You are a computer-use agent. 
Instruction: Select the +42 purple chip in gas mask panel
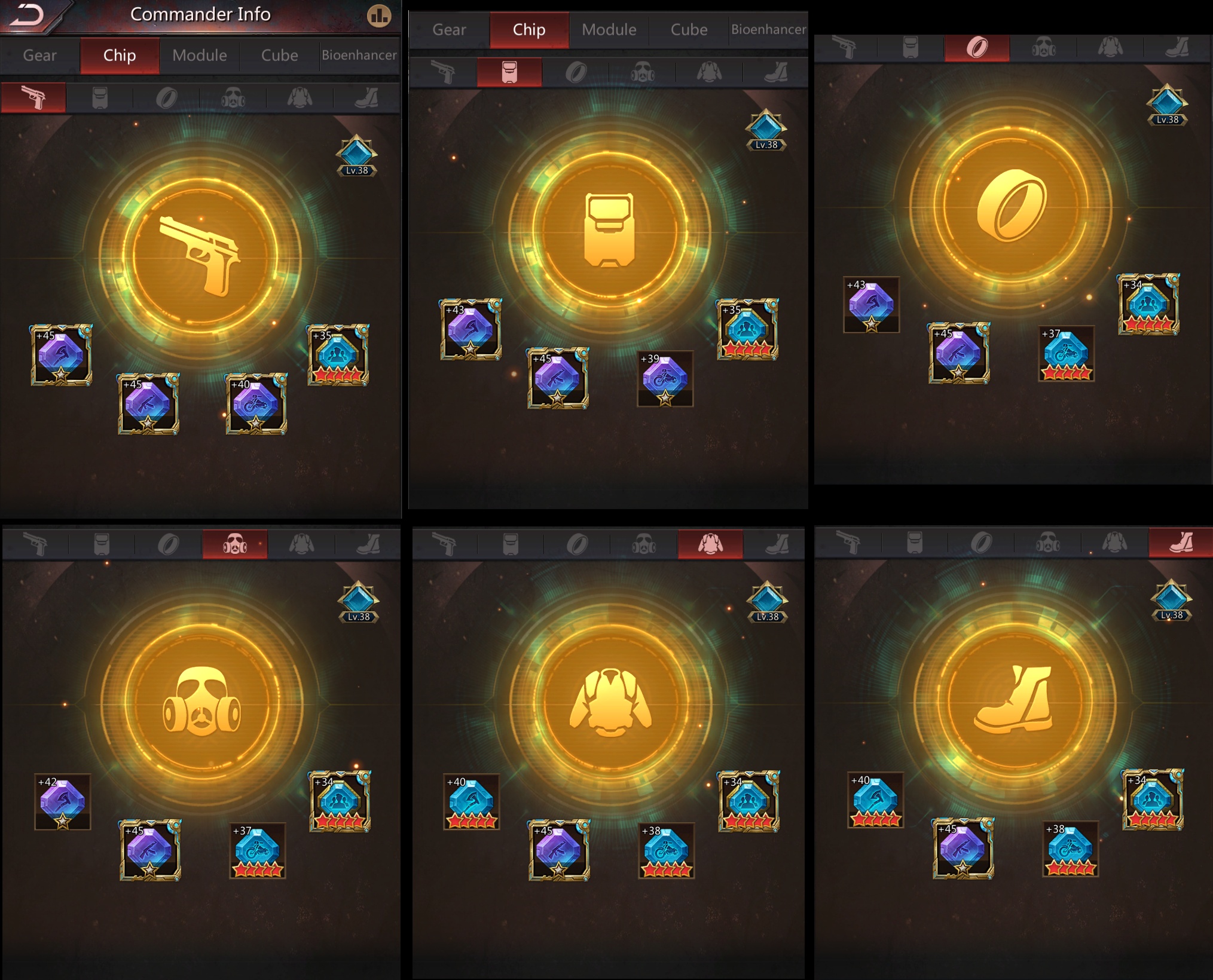[63, 802]
